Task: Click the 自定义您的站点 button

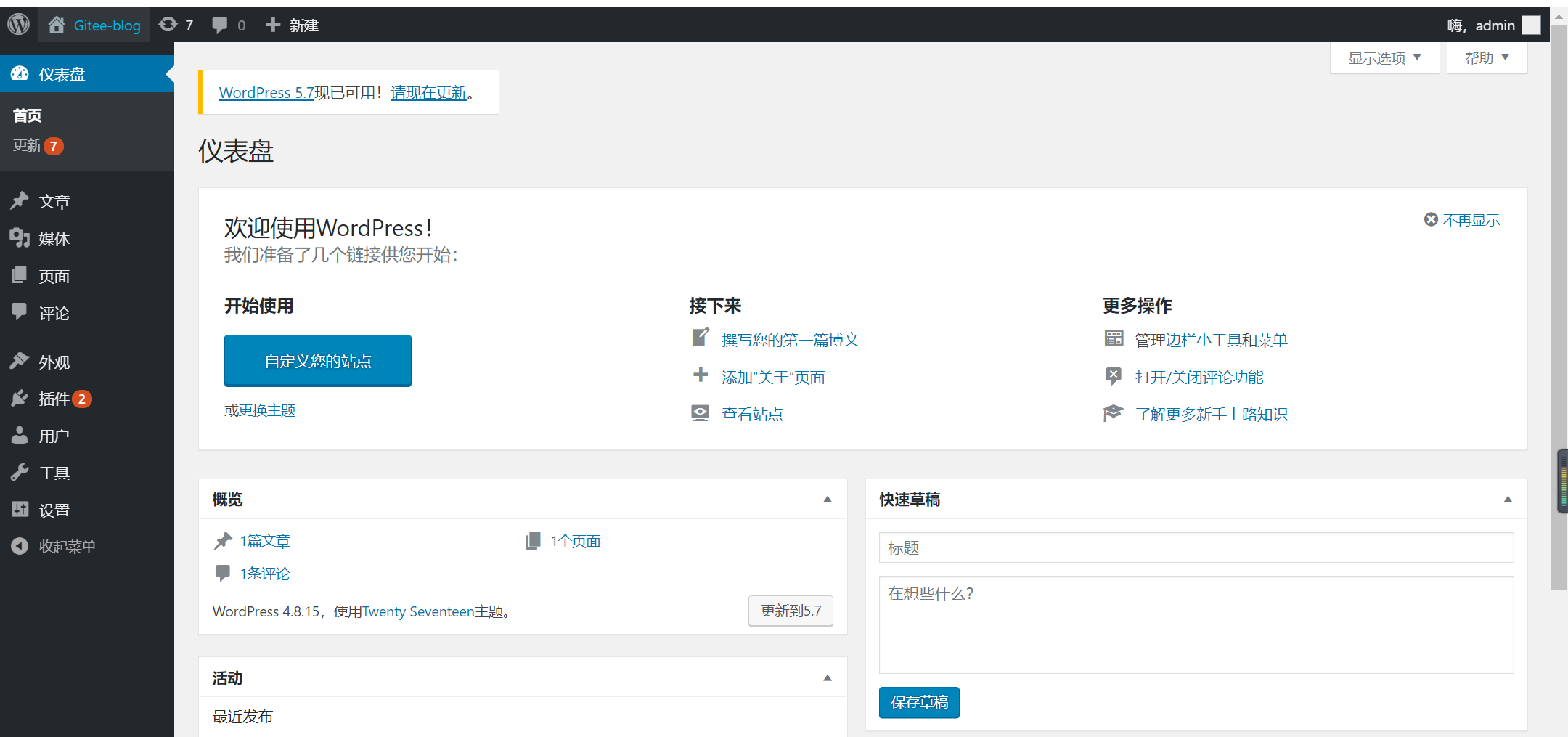Action: [318, 361]
